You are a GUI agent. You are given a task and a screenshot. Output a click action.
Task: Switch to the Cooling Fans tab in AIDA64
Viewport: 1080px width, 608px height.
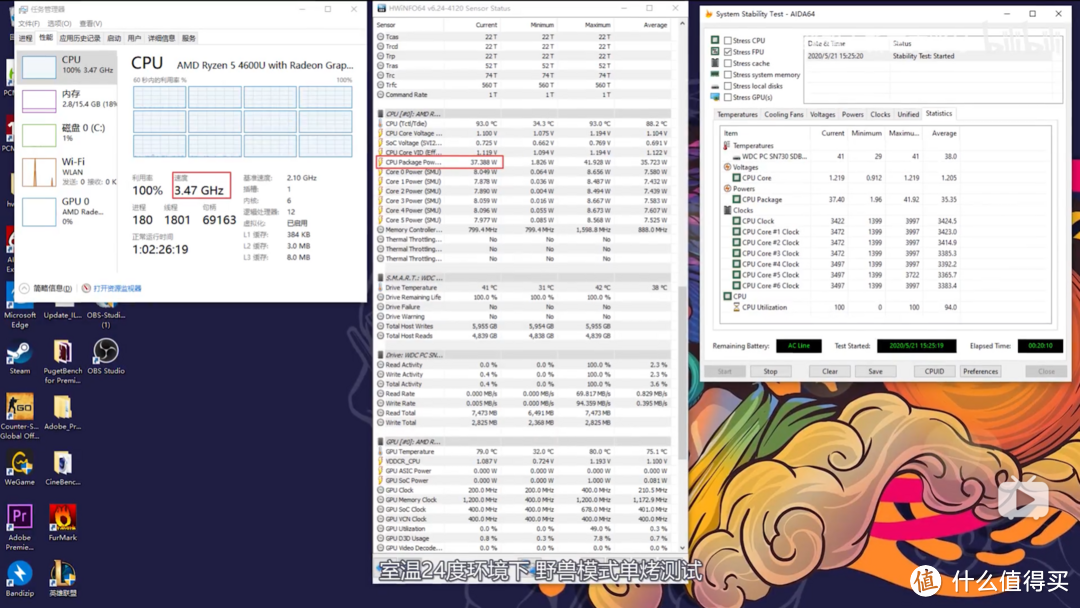pos(784,115)
